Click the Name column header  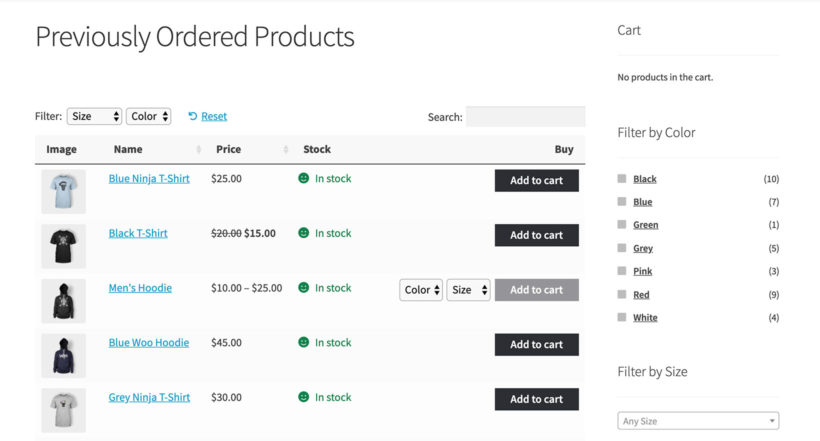point(128,149)
